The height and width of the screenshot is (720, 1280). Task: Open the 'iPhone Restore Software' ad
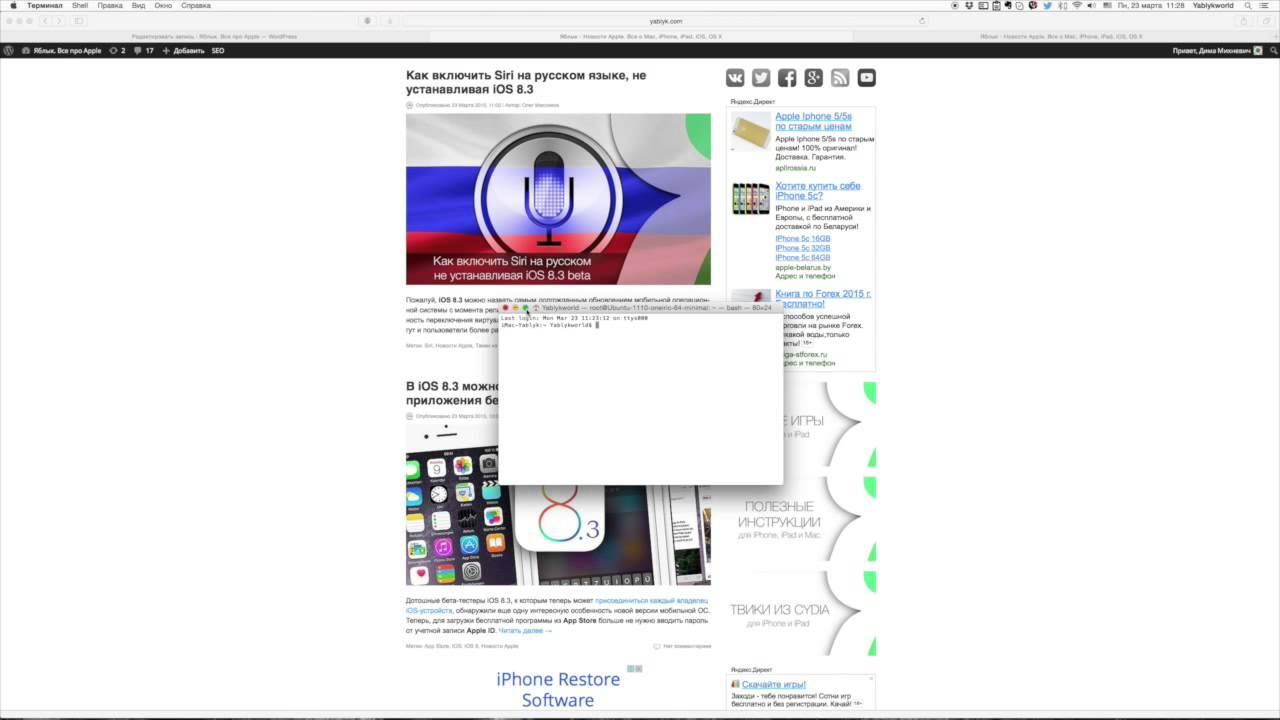coord(558,690)
